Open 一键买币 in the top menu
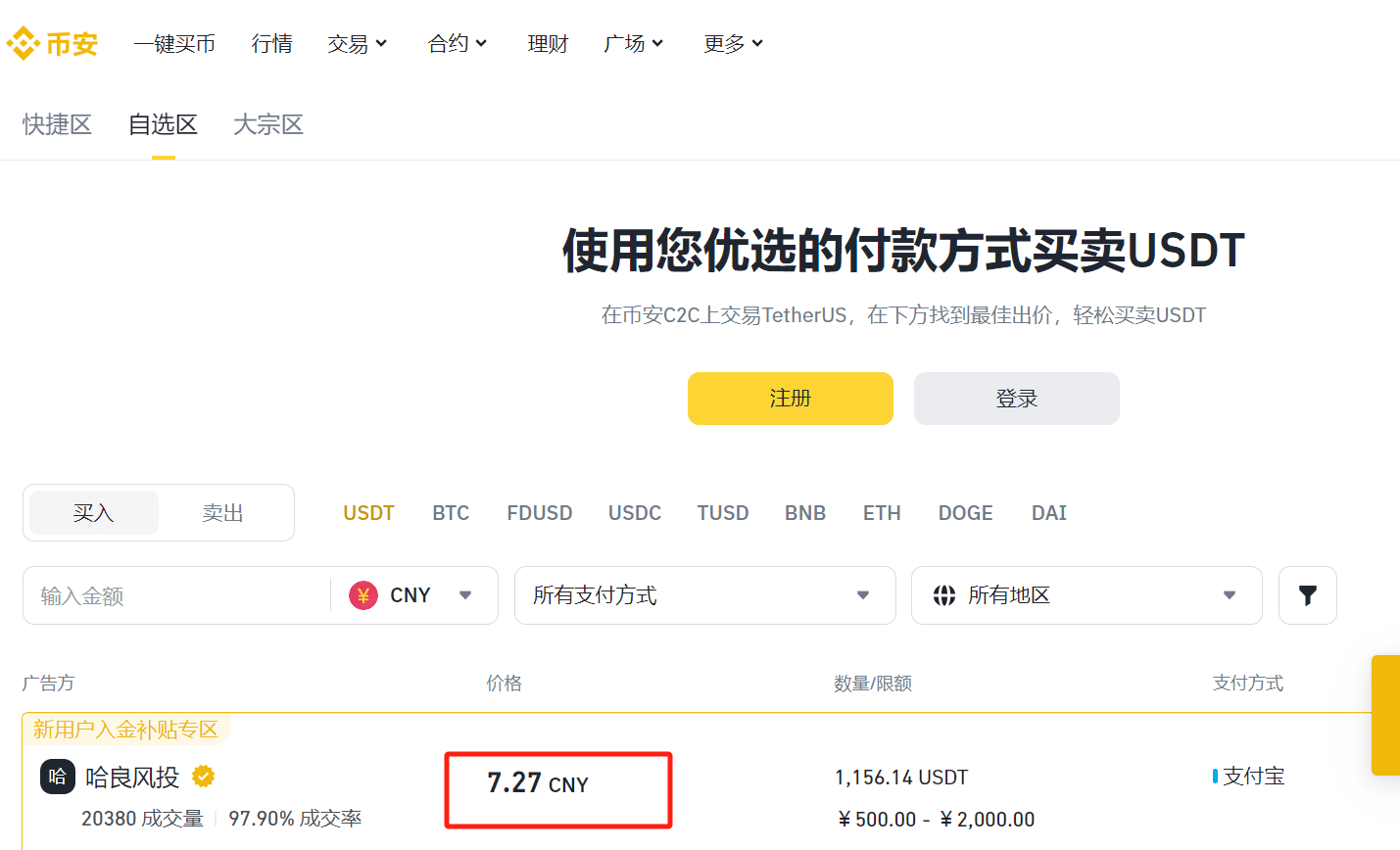This screenshot has height=850, width=1400. coord(174,44)
